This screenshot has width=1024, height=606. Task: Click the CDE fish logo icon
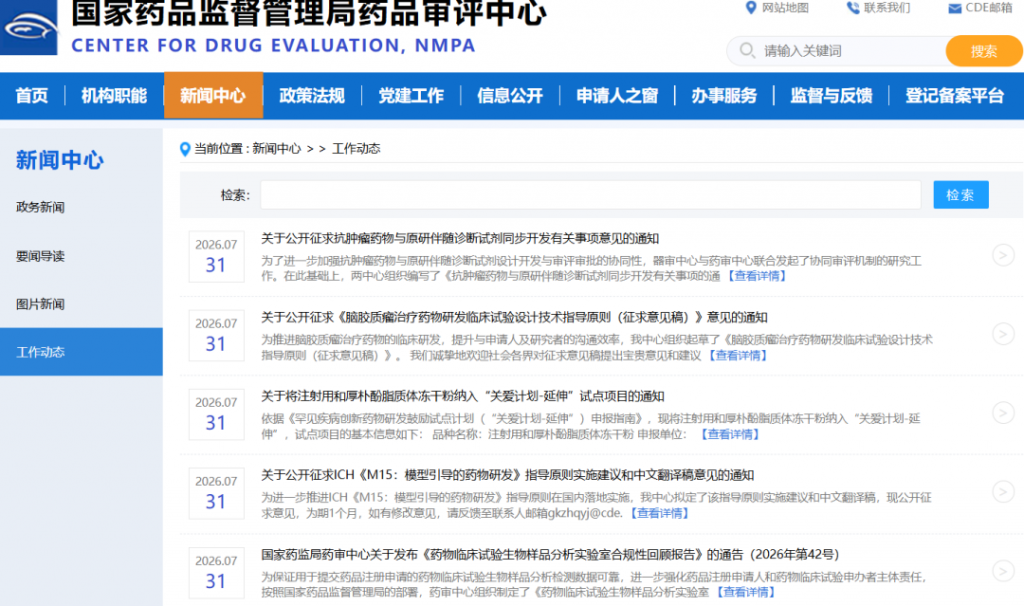[x=29, y=27]
